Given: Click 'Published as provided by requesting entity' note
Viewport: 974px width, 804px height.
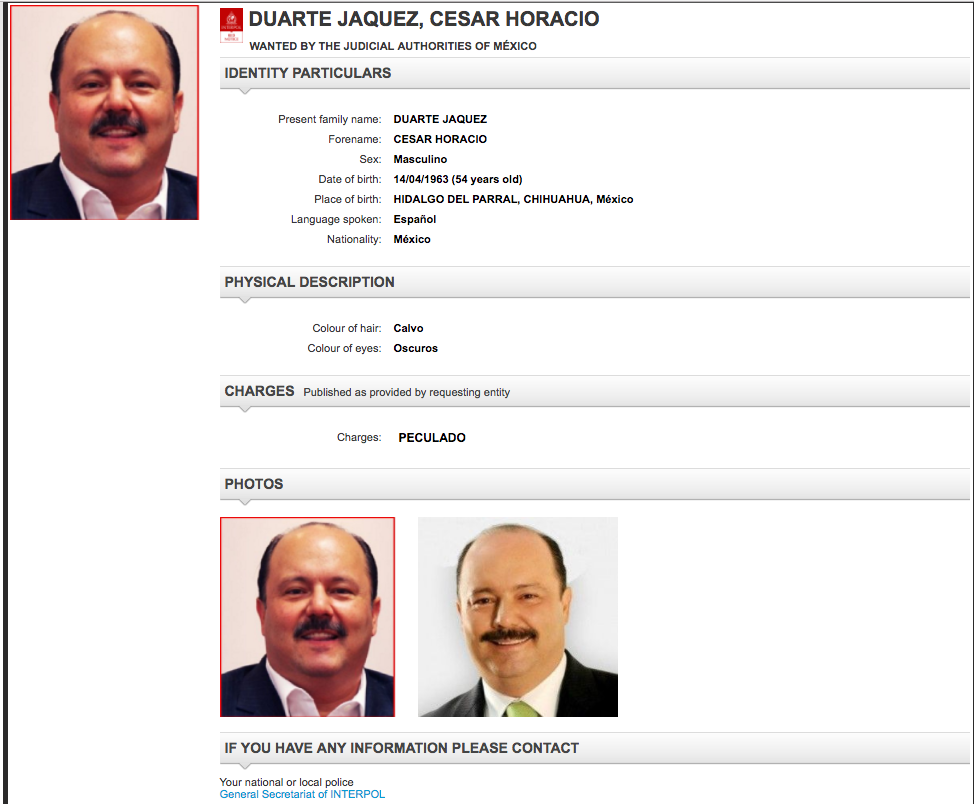Looking at the screenshot, I should click(406, 392).
